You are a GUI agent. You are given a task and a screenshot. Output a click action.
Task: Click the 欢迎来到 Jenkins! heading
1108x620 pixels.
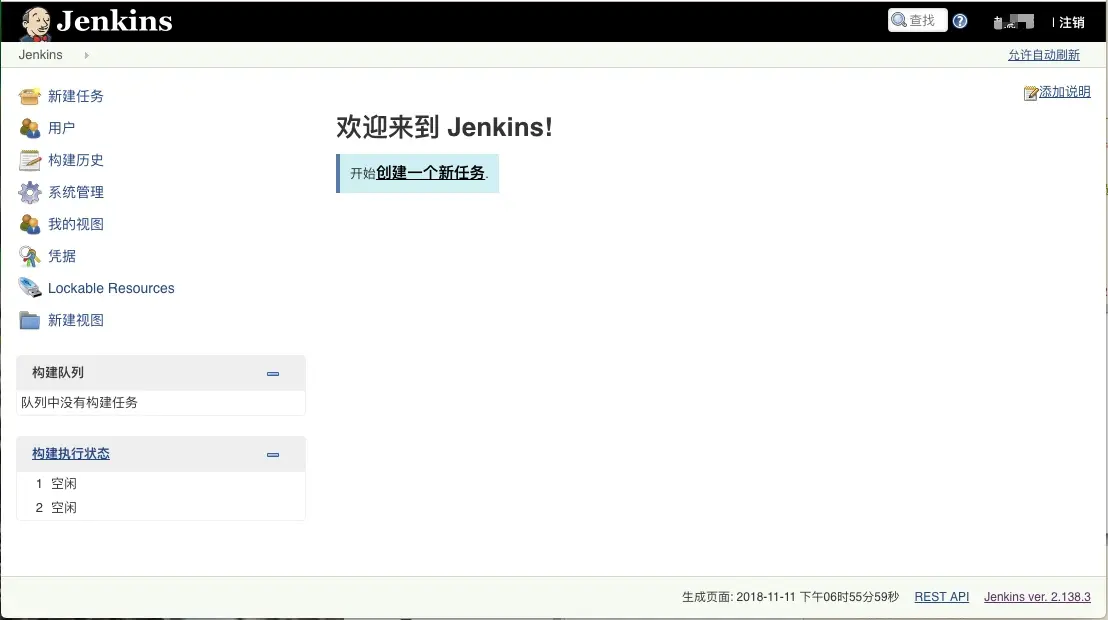tap(444, 127)
